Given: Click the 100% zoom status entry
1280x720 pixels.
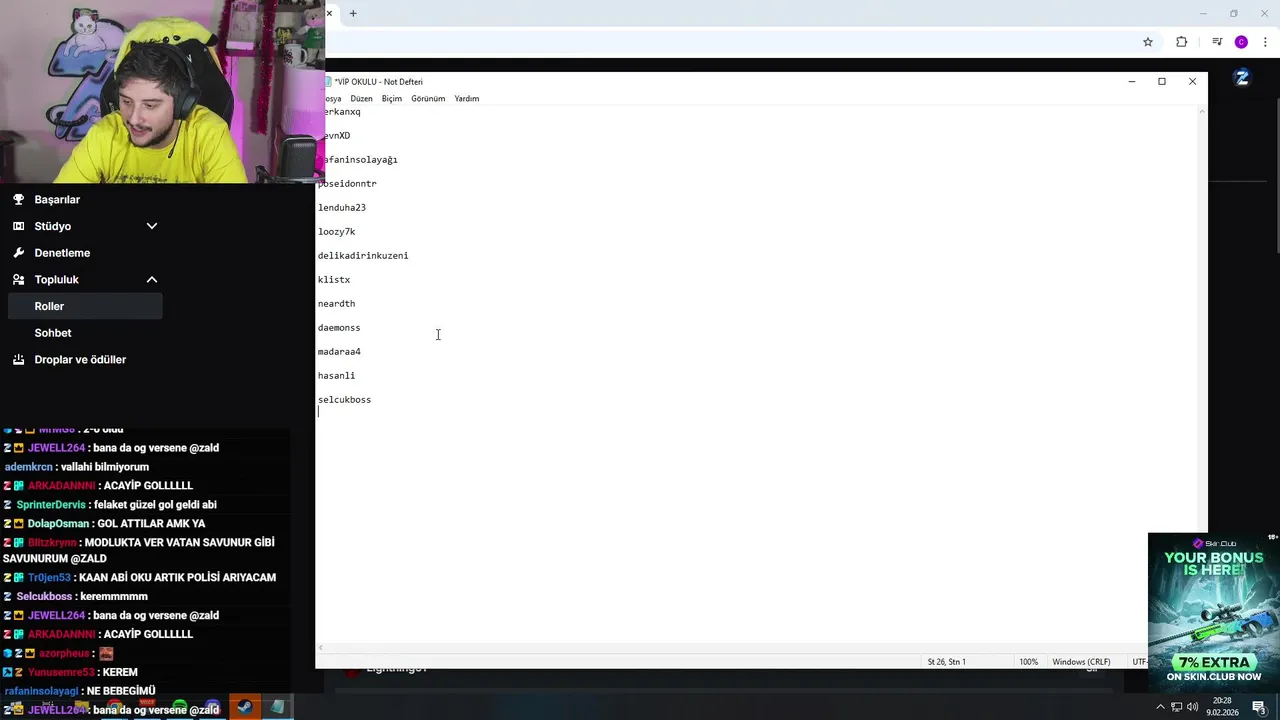Looking at the screenshot, I should point(1028,662).
